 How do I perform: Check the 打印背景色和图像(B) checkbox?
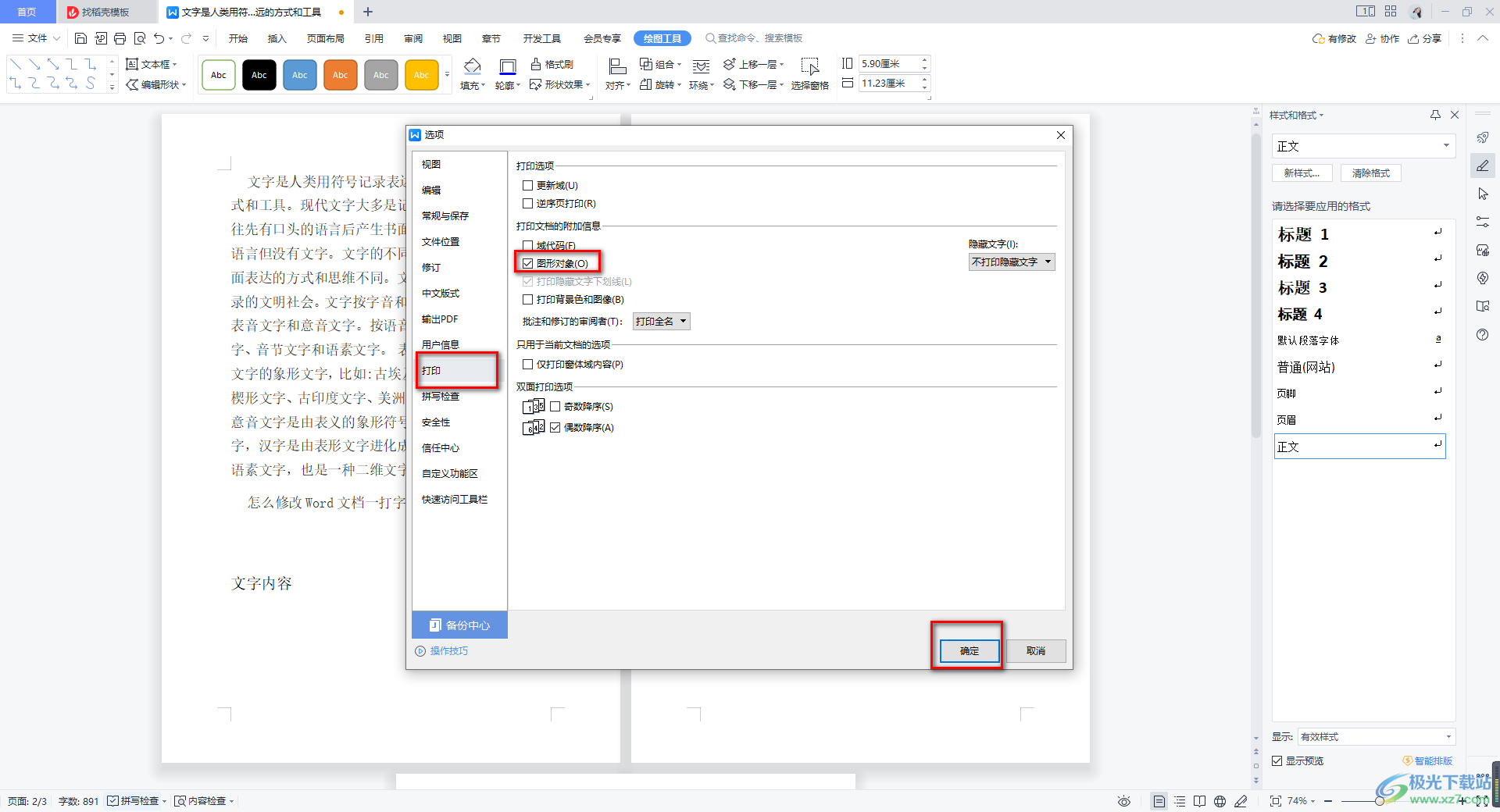[x=528, y=300]
